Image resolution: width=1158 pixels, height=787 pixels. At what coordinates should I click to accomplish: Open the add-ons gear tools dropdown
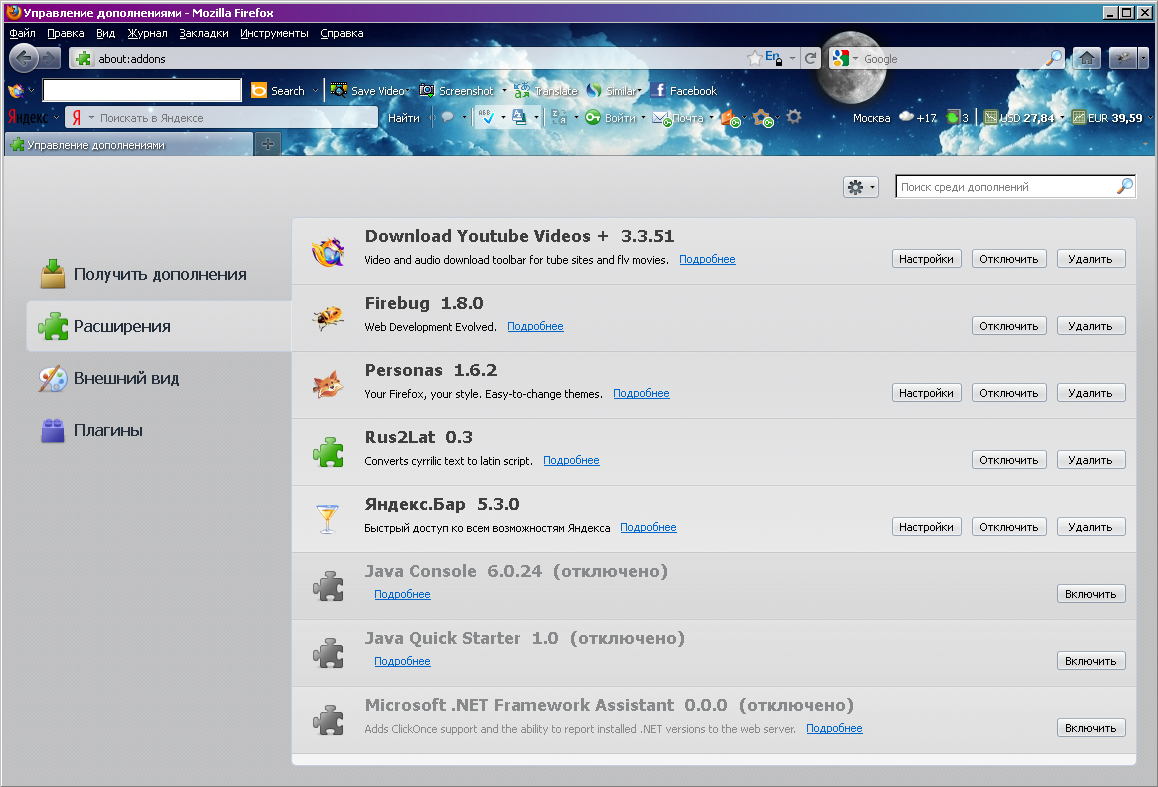coord(860,187)
